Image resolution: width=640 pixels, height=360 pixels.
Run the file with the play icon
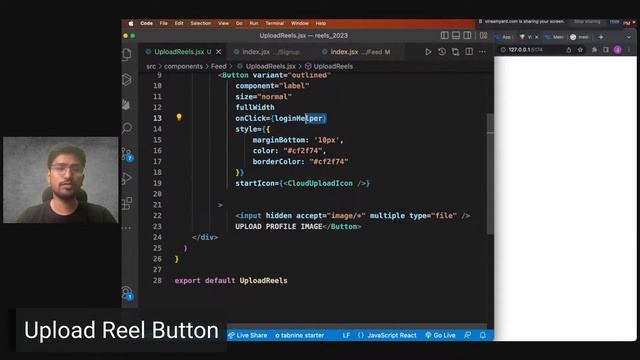[x=428, y=52]
